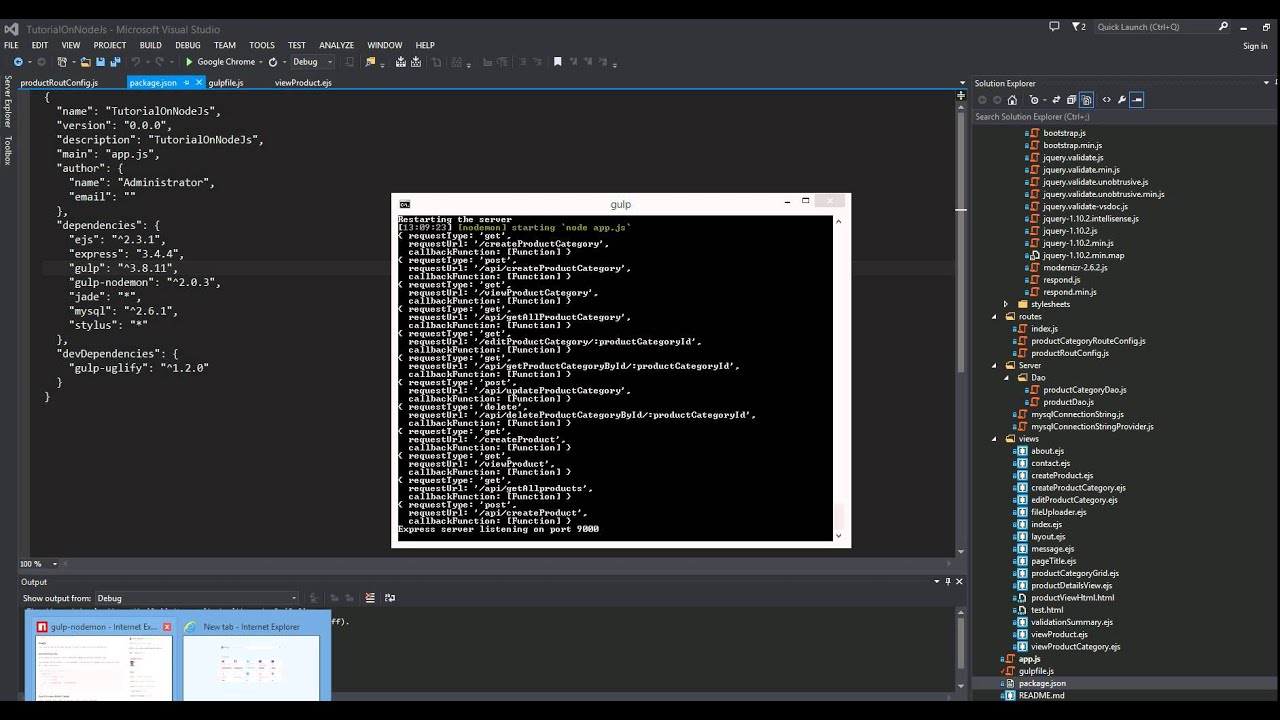Close the gulp-nodemon Internet Explorer preview

coord(167,627)
